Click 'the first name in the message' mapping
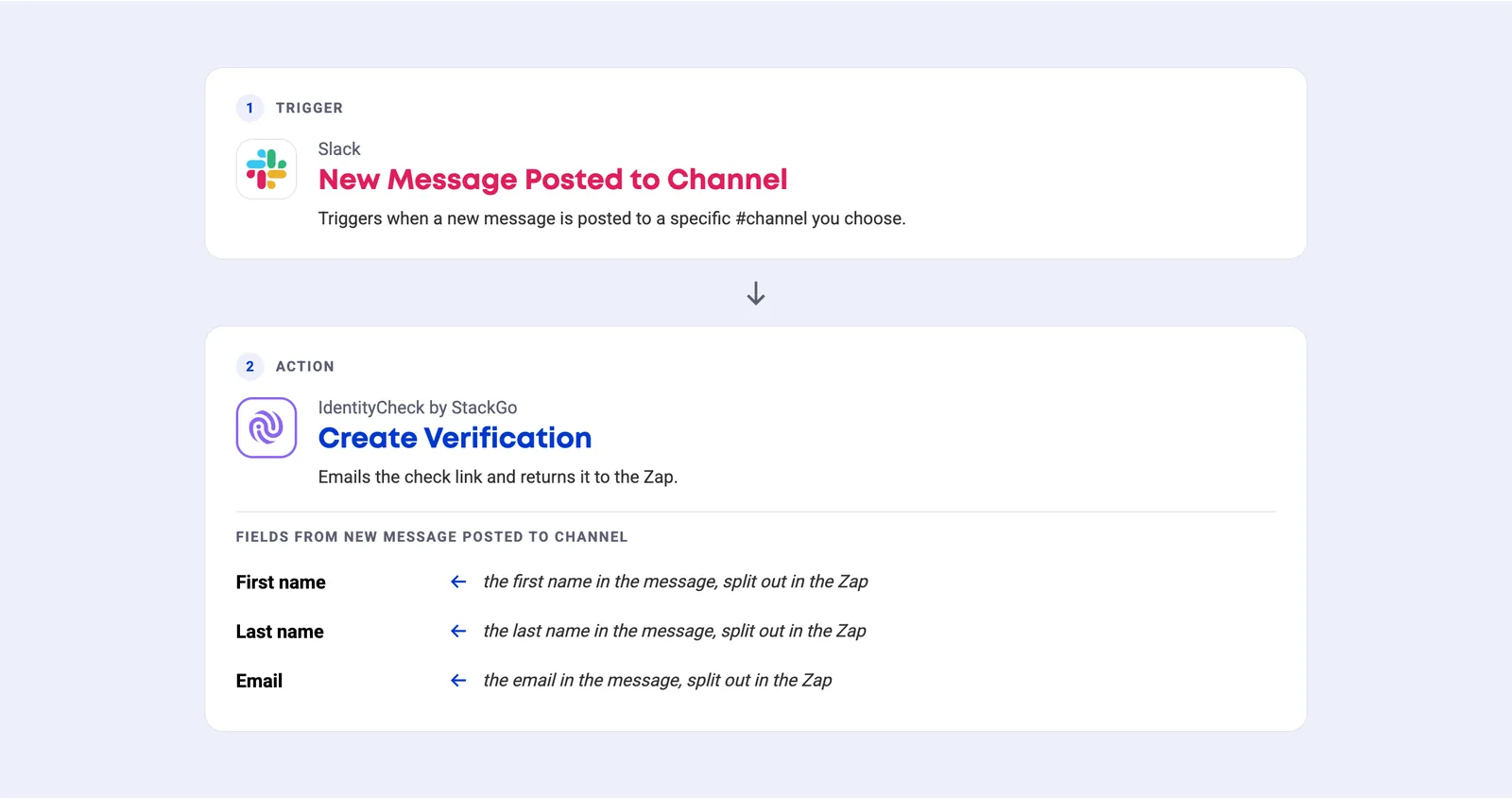The image size is (1512, 799). point(676,582)
